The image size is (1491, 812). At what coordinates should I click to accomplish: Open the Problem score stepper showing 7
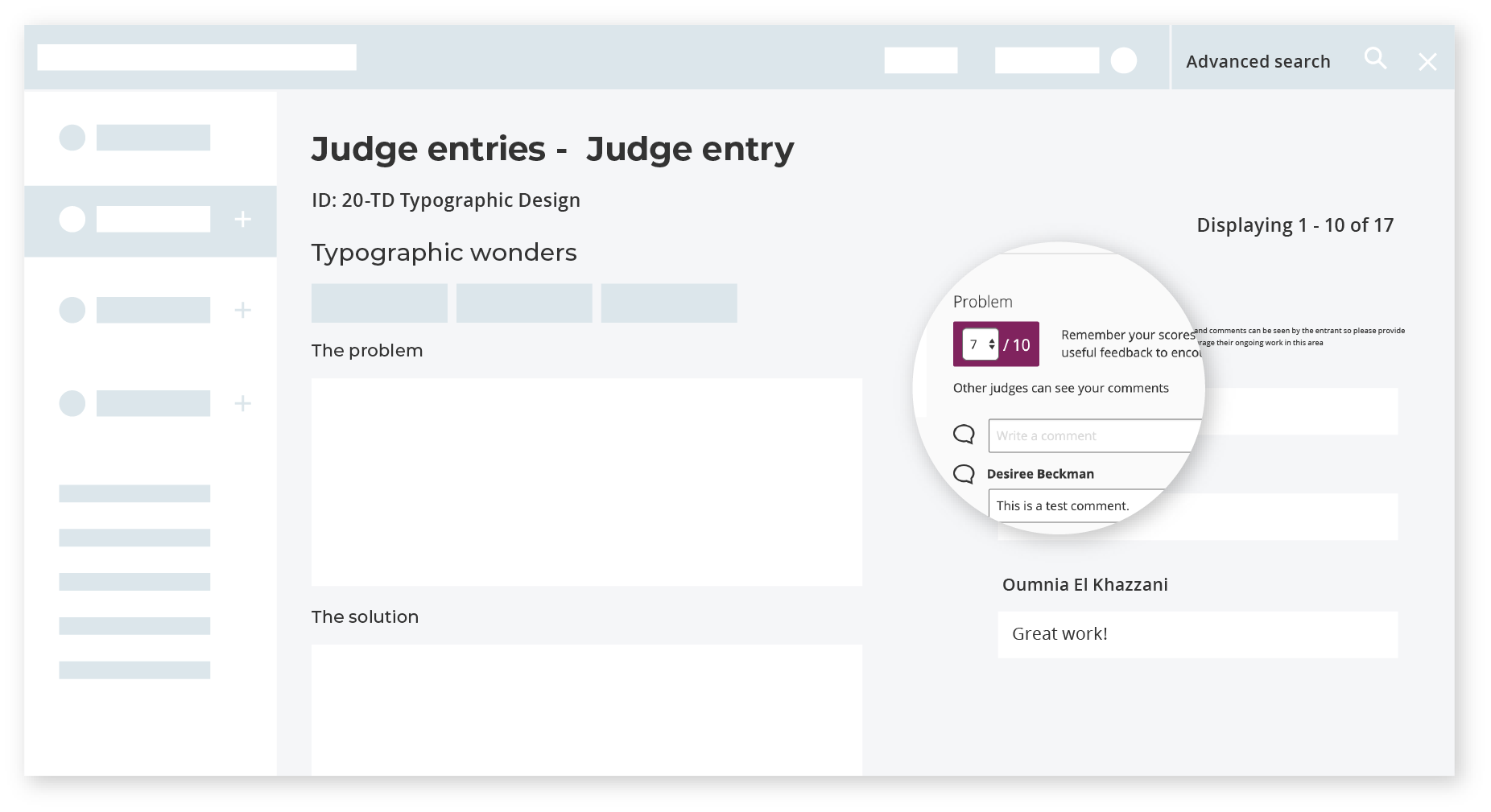pos(981,344)
